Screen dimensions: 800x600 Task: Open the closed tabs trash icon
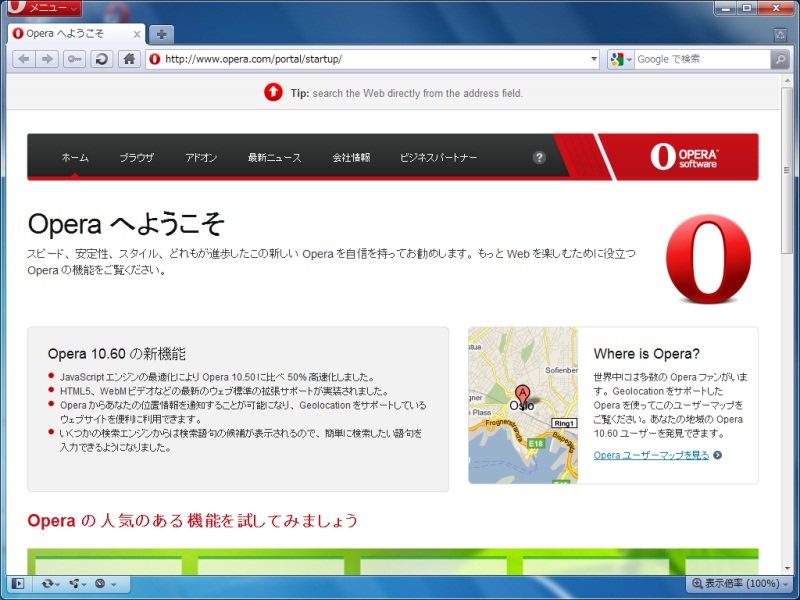[780, 34]
